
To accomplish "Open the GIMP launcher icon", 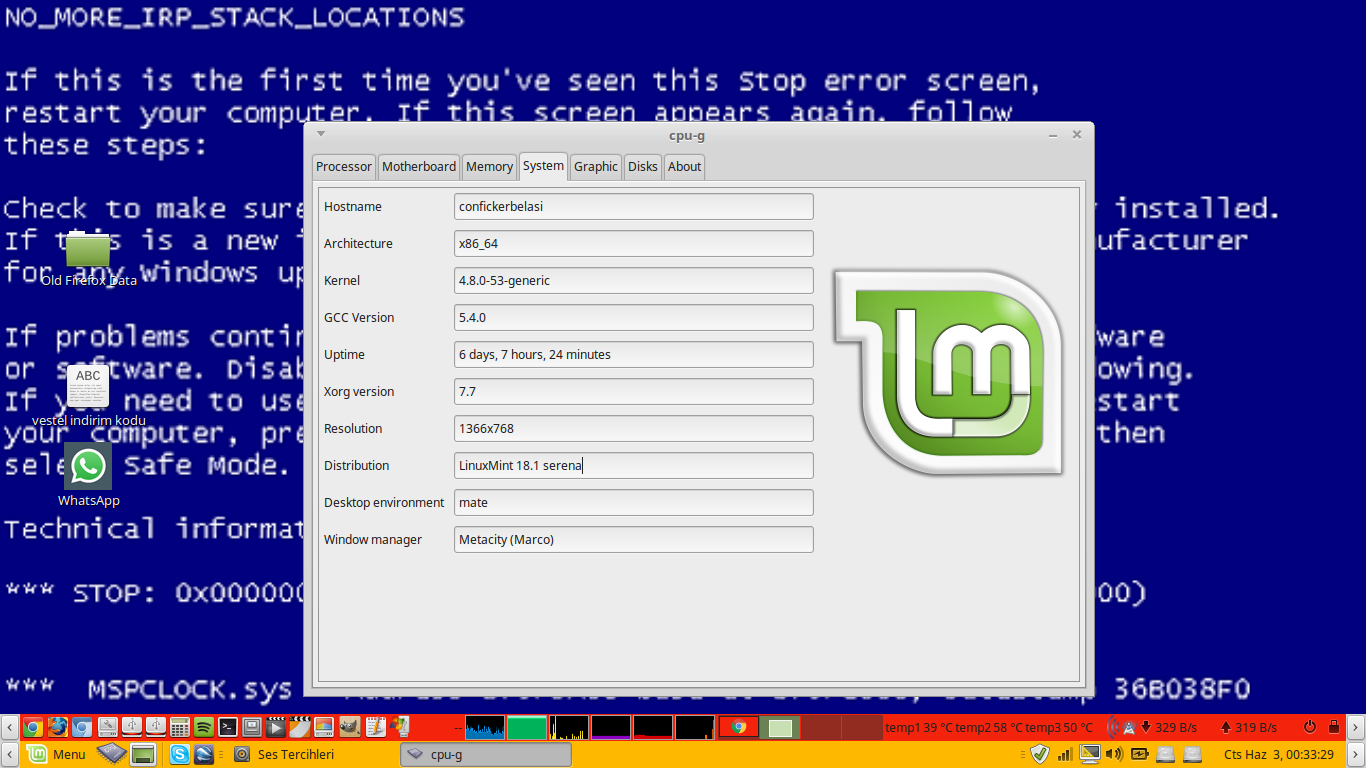I will pos(349,727).
